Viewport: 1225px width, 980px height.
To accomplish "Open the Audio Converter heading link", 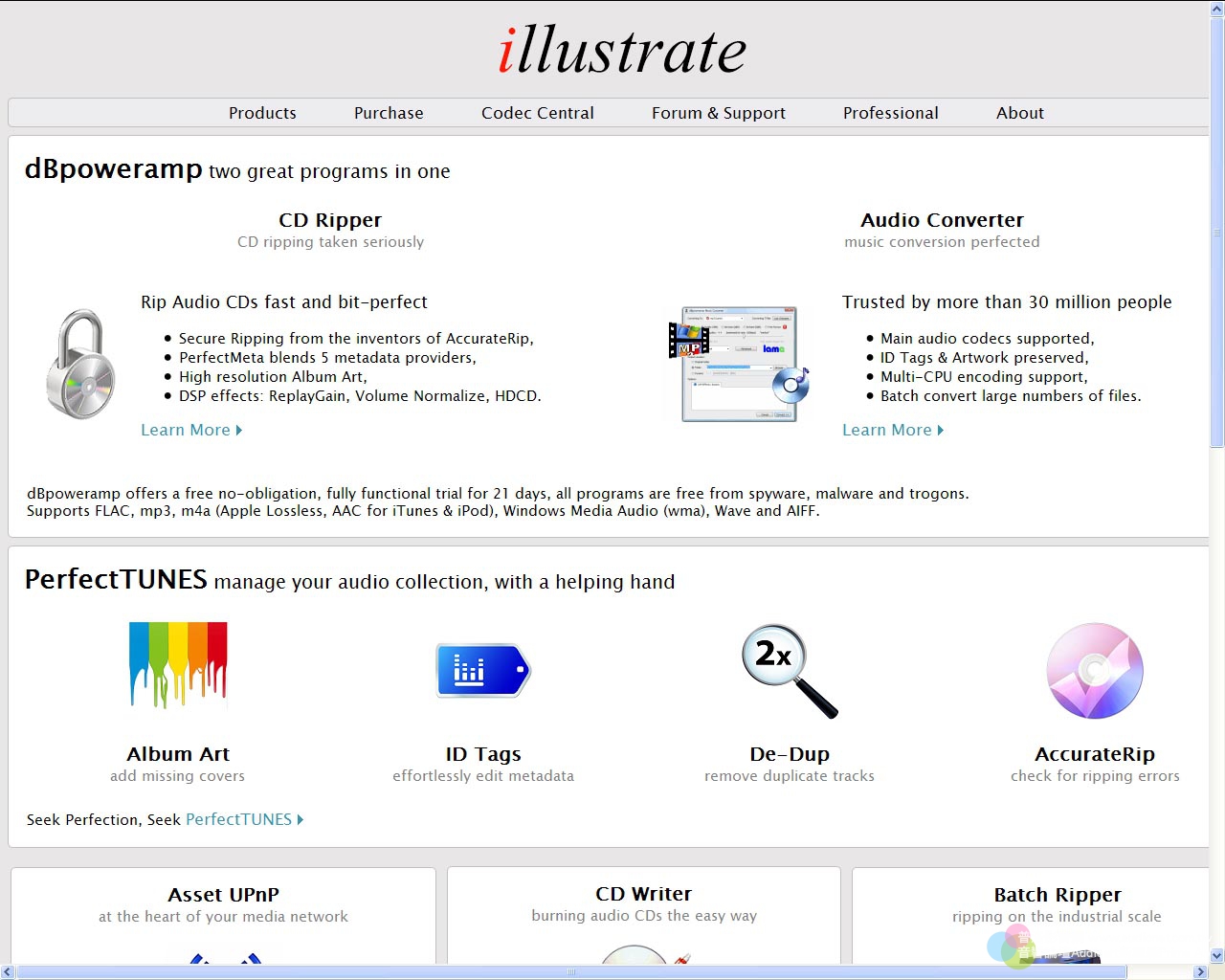I will click(942, 220).
